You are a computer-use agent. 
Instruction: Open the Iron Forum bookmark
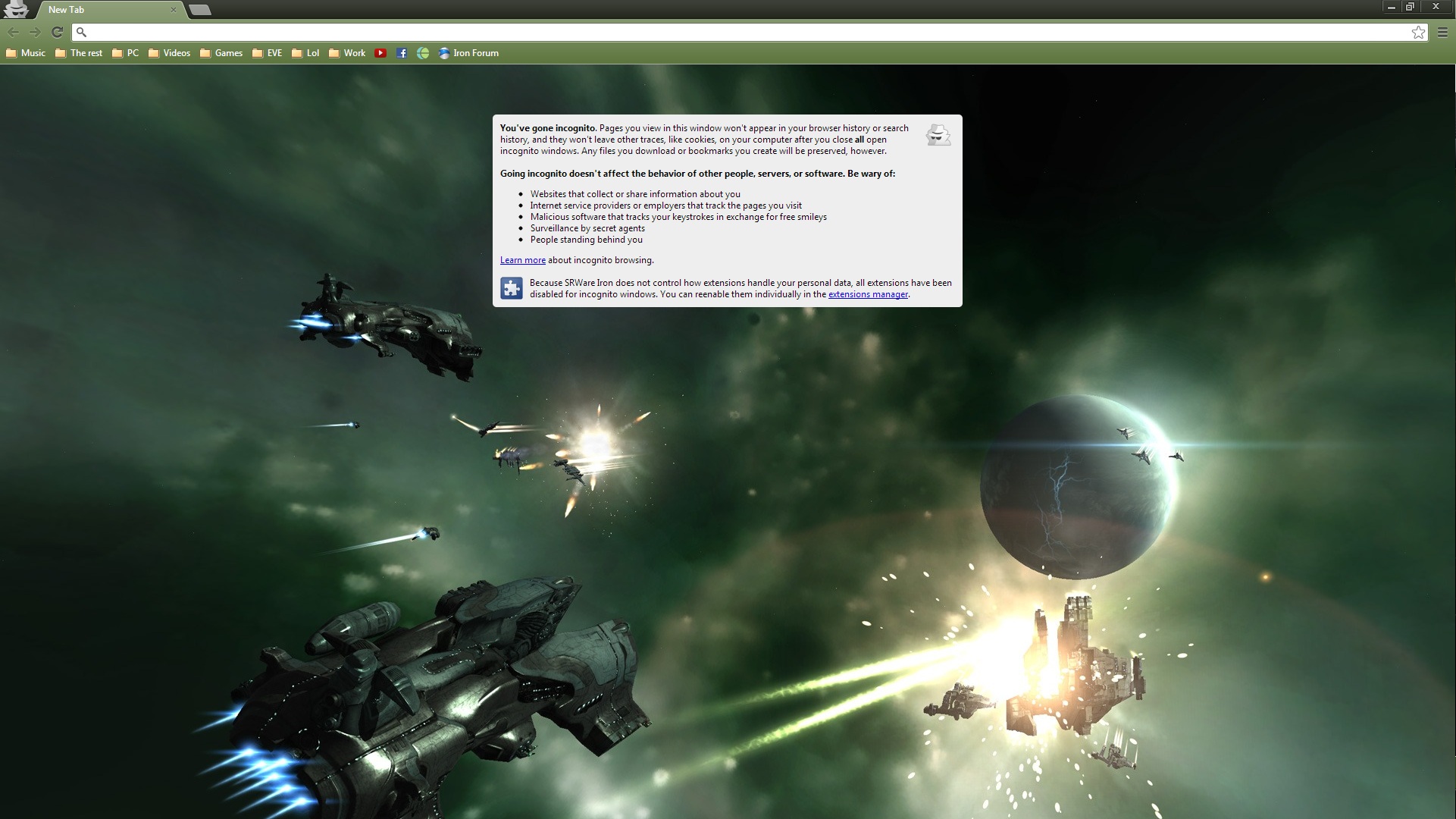tap(468, 53)
